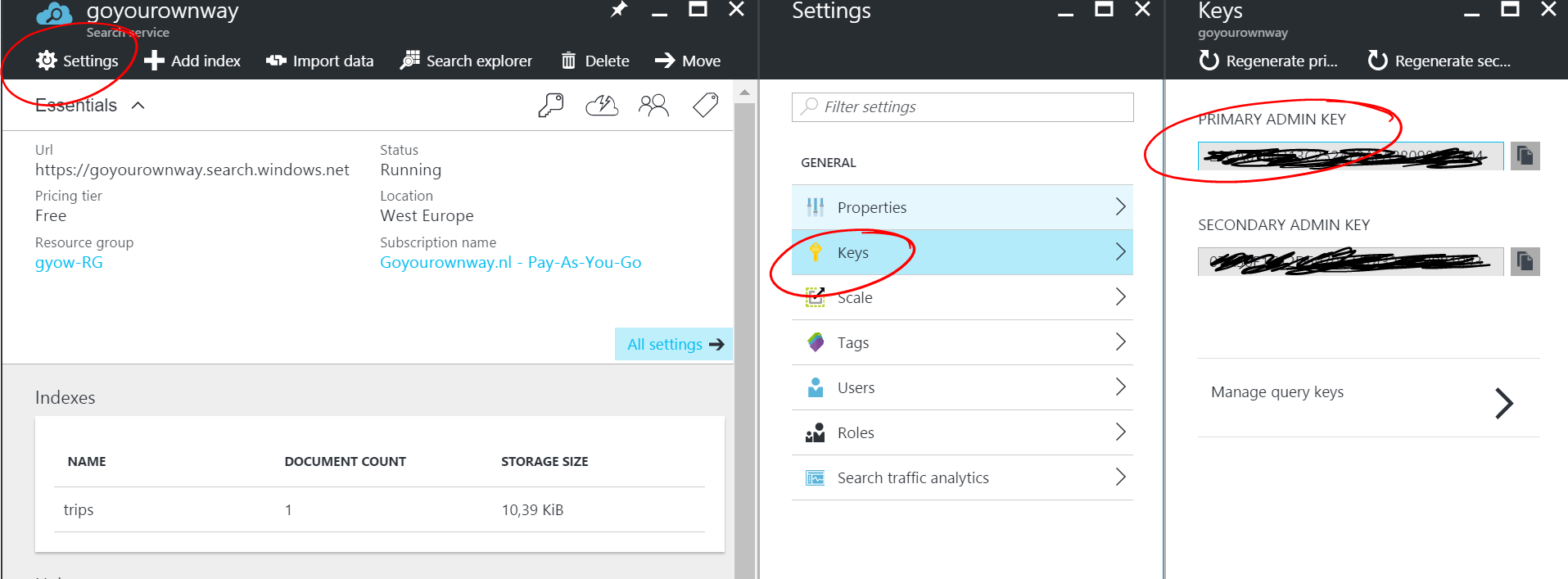Click the quick start cloud icon
Screen dimensions: 1568x579
(602, 106)
